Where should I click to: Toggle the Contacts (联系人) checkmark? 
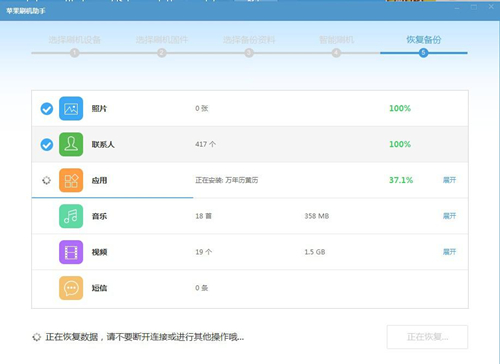pos(47,145)
